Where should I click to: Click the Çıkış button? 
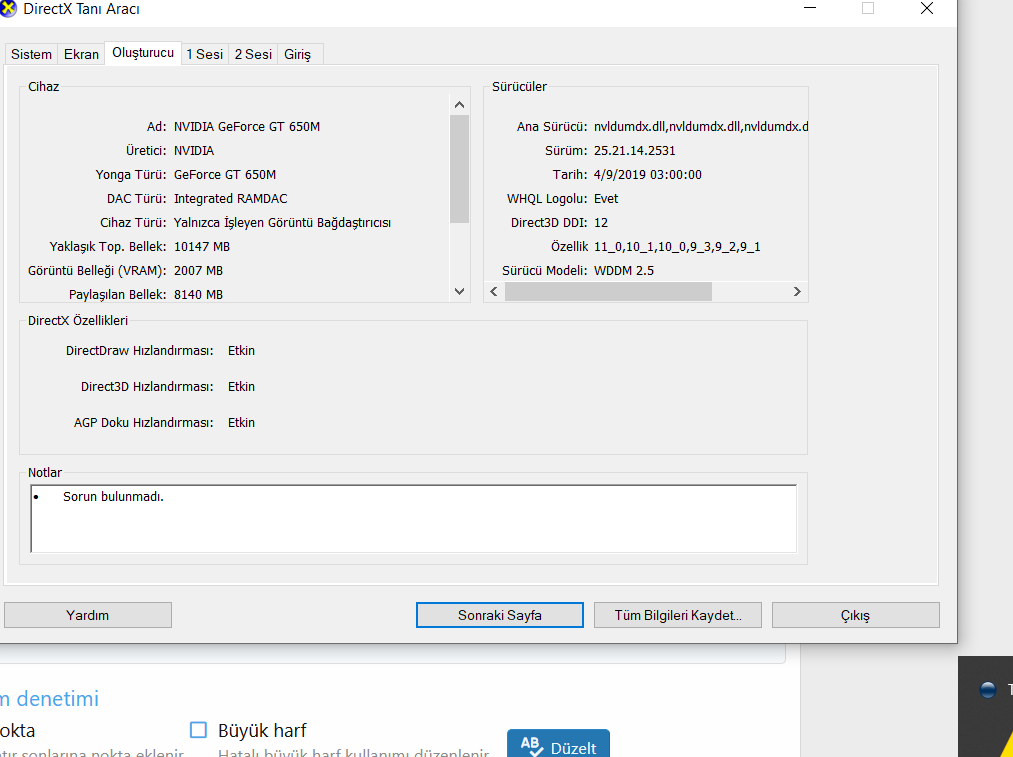point(855,615)
